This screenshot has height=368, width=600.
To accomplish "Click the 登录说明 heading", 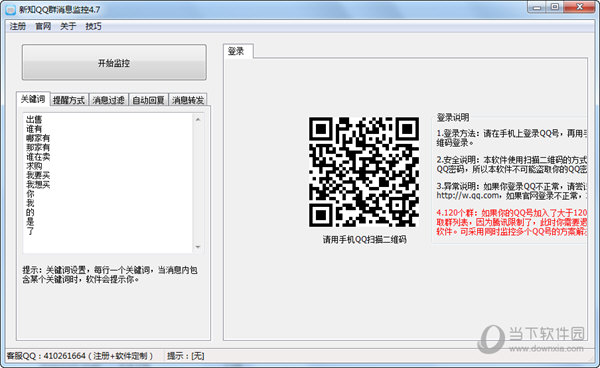I will click(x=453, y=117).
